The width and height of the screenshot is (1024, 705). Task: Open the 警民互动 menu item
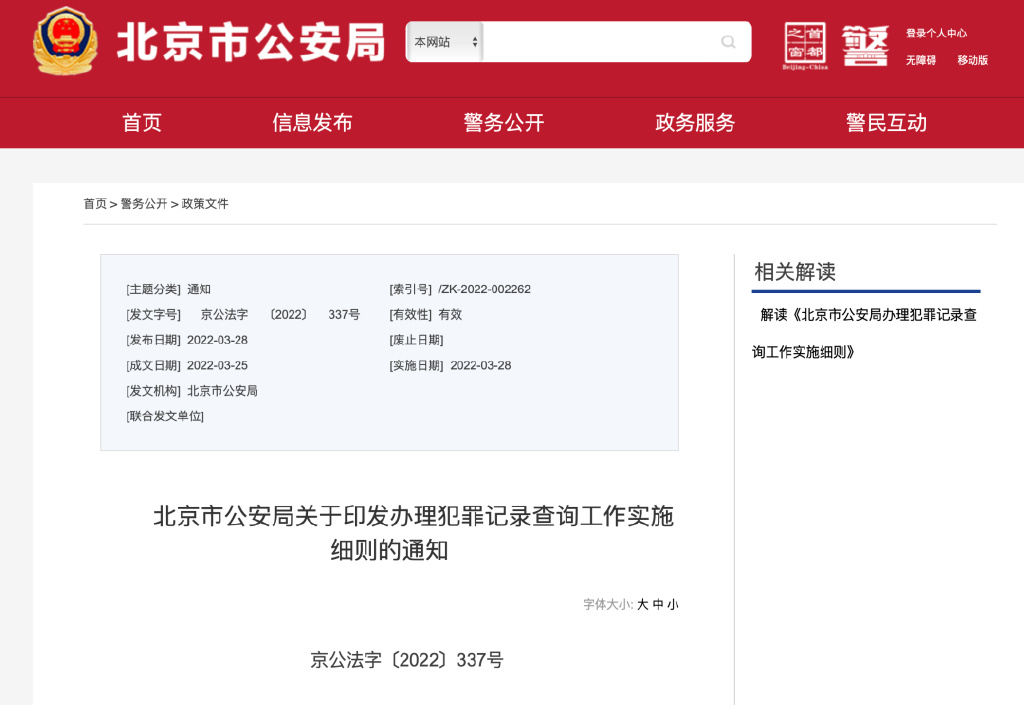(886, 122)
